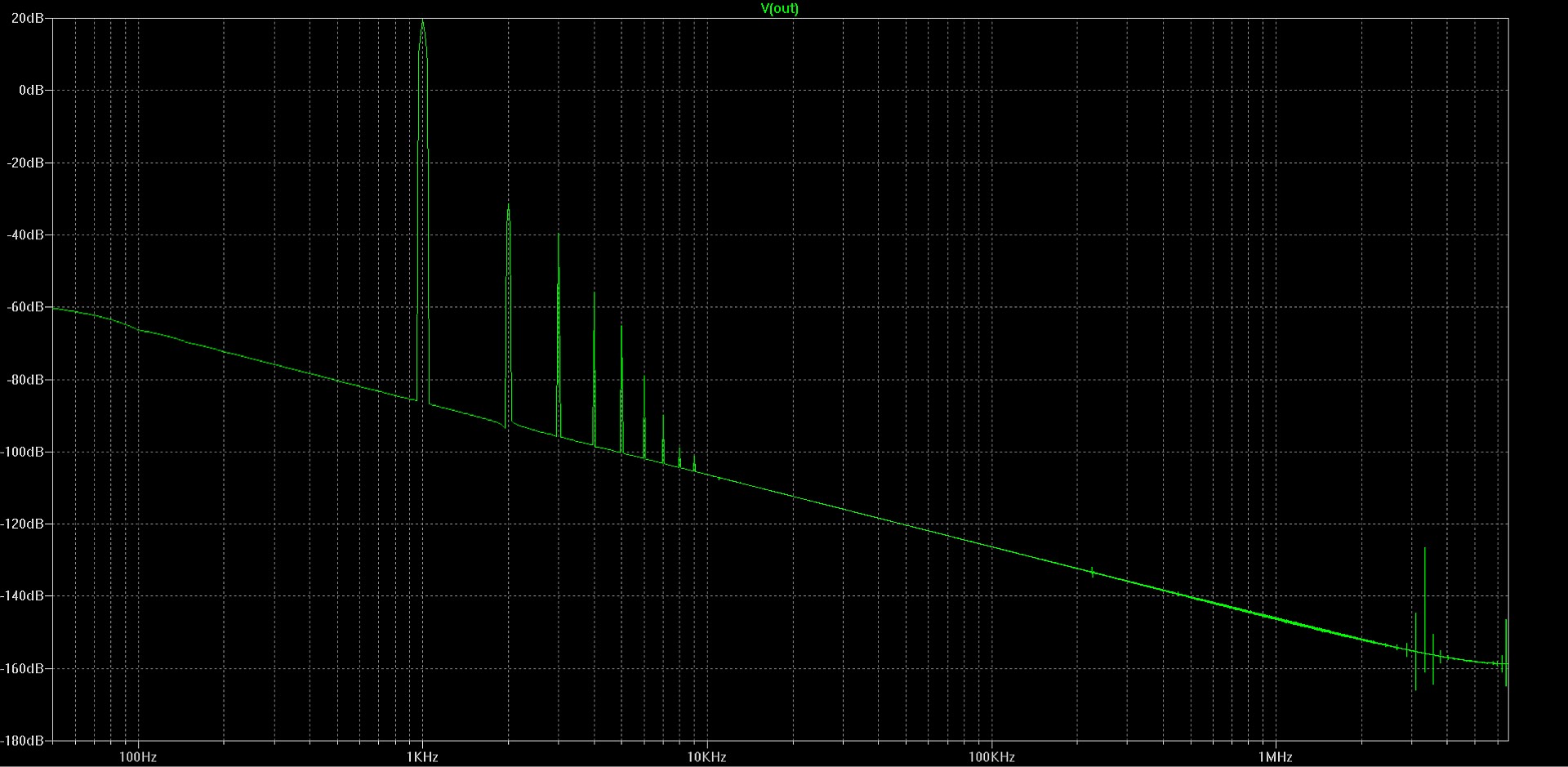Image resolution: width=1568 pixels, height=767 pixels.
Task: Click the third harmonic peak at 3KHz
Action: pos(559,237)
